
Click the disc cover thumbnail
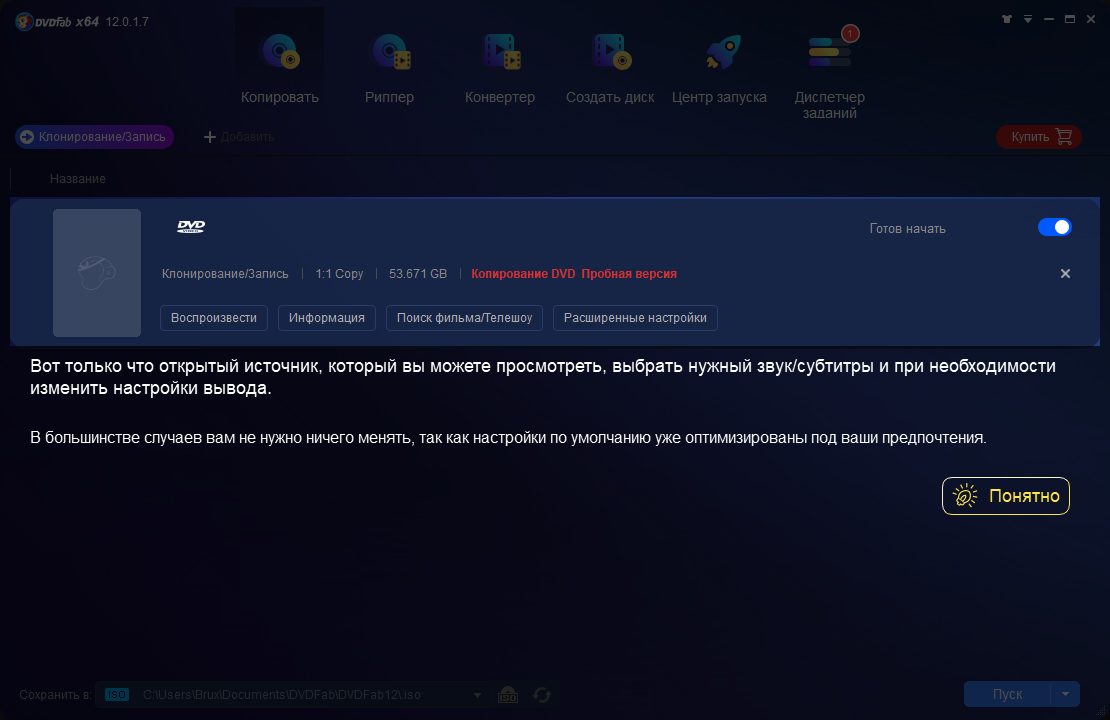pyautogui.click(x=97, y=273)
